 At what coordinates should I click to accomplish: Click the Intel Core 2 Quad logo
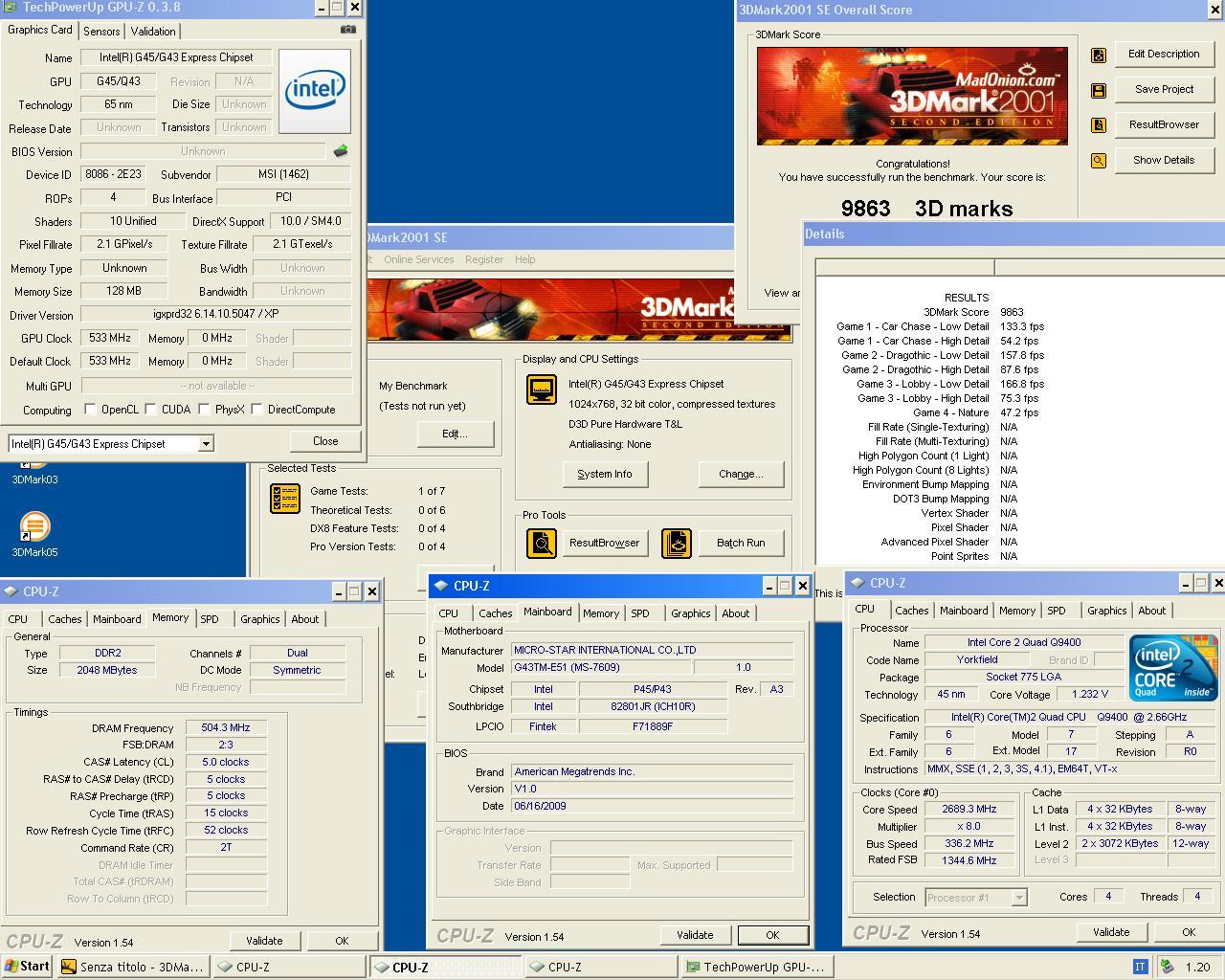pos(1173,667)
